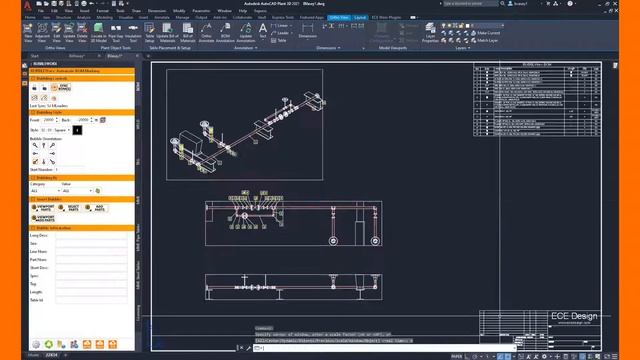Image resolution: width=640 pixels, height=360 pixels.
Task: Expand the Annotation panel flyout
Action: point(246,48)
